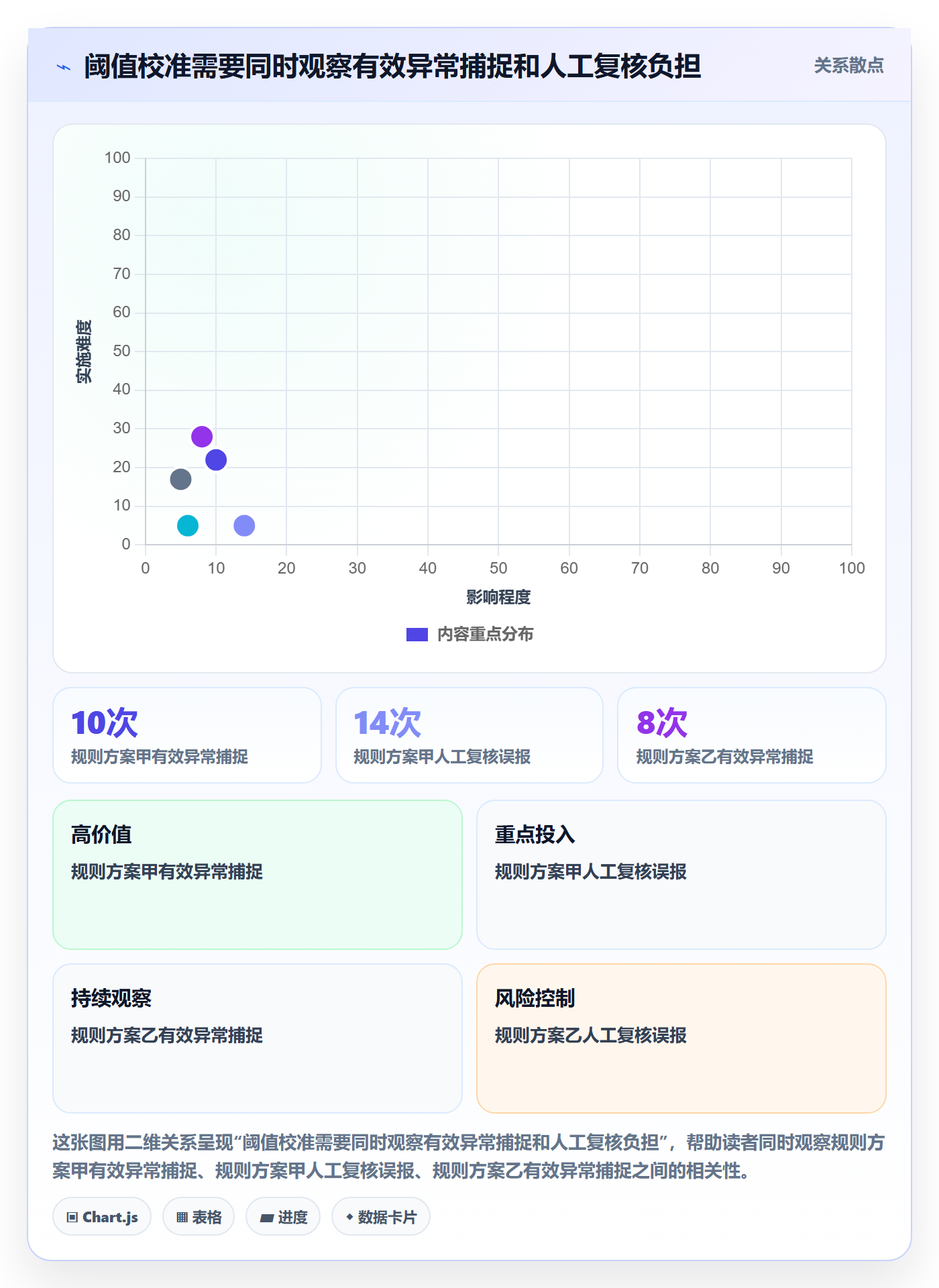Image resolution: width=939 pixels, height=1288 pixels.
Task: Click the gray scatter data point
Action: 180,480
